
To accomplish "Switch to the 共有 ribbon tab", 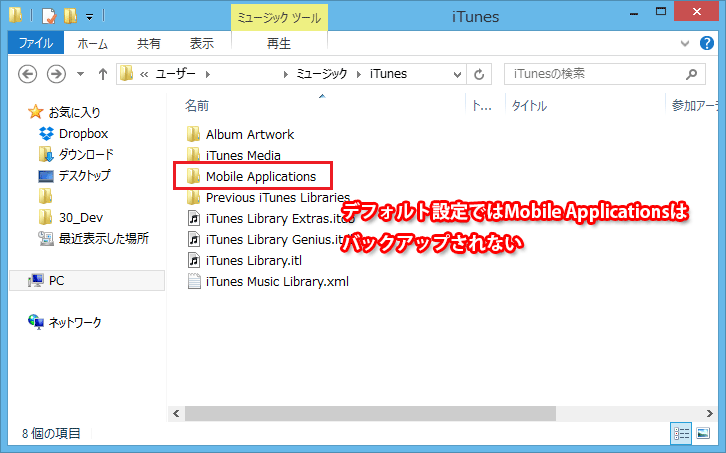I will pos(149,44).
